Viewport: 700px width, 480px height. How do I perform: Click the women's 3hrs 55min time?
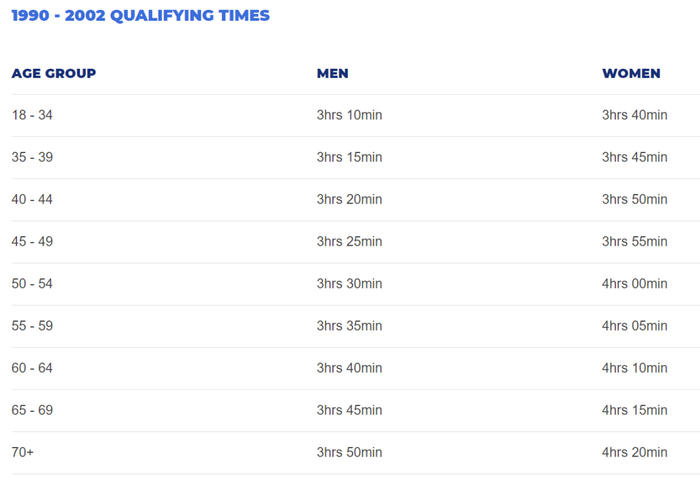coord(634,241)
